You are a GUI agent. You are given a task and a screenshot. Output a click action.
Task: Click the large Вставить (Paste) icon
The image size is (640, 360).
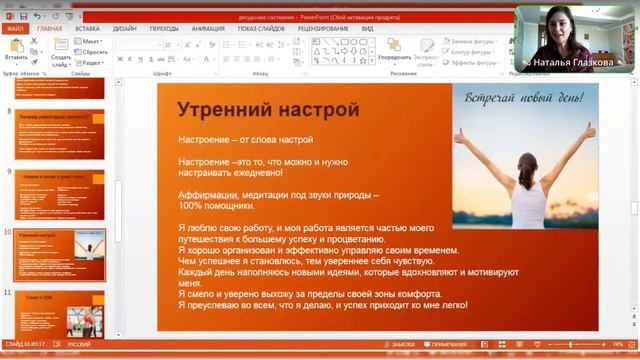[16, 46]
